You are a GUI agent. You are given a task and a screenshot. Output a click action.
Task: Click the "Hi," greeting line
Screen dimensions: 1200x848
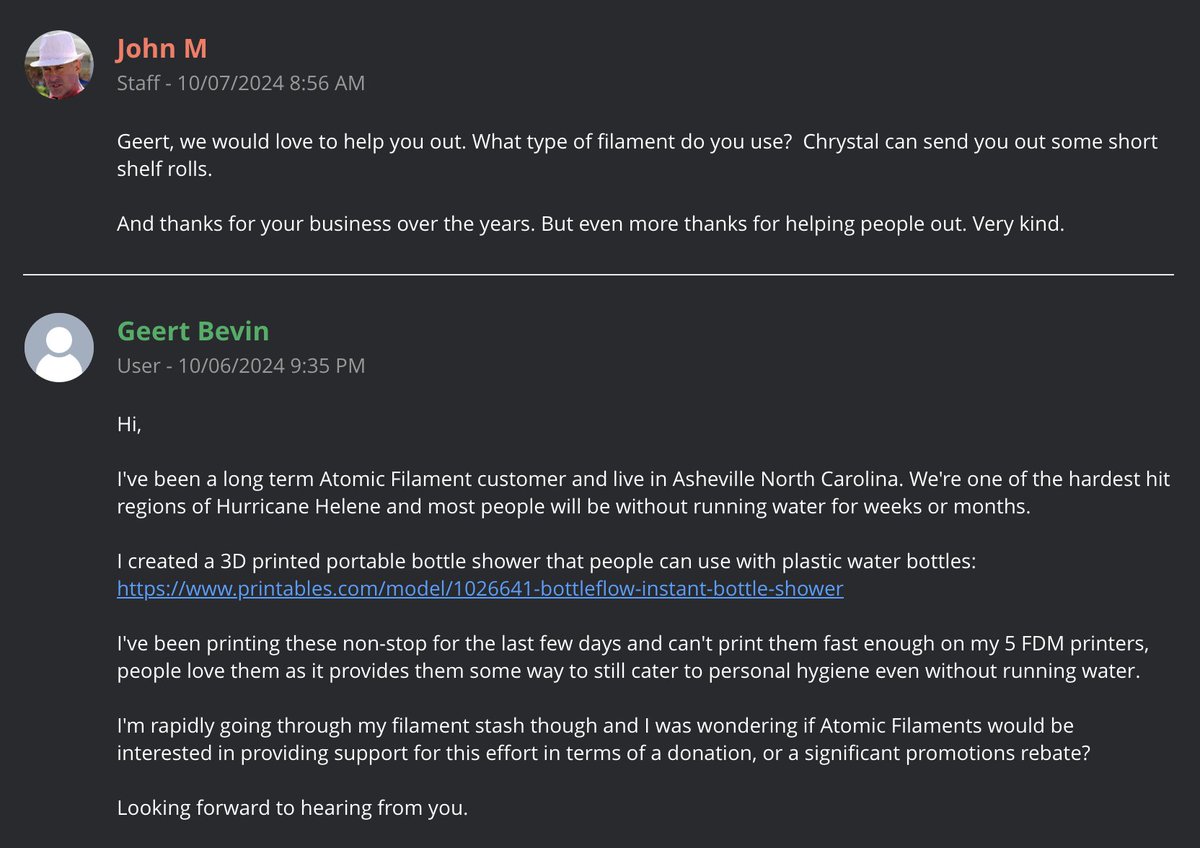[130, 426]
